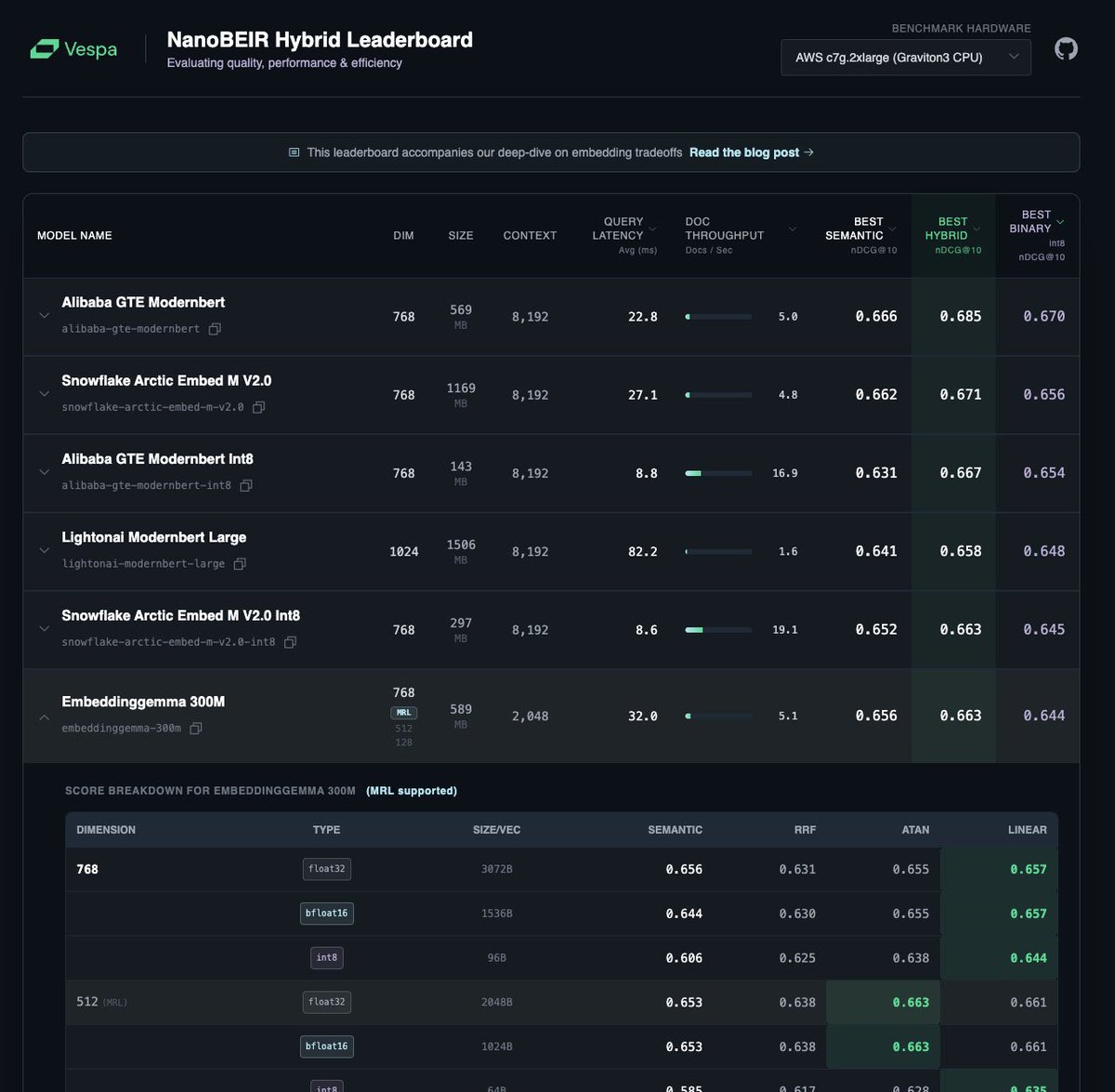Click the LINEAR breakdown column header
The width and height of the screenshot is (1115, 1092).
pyautogui.click(x=1028, y=830)
